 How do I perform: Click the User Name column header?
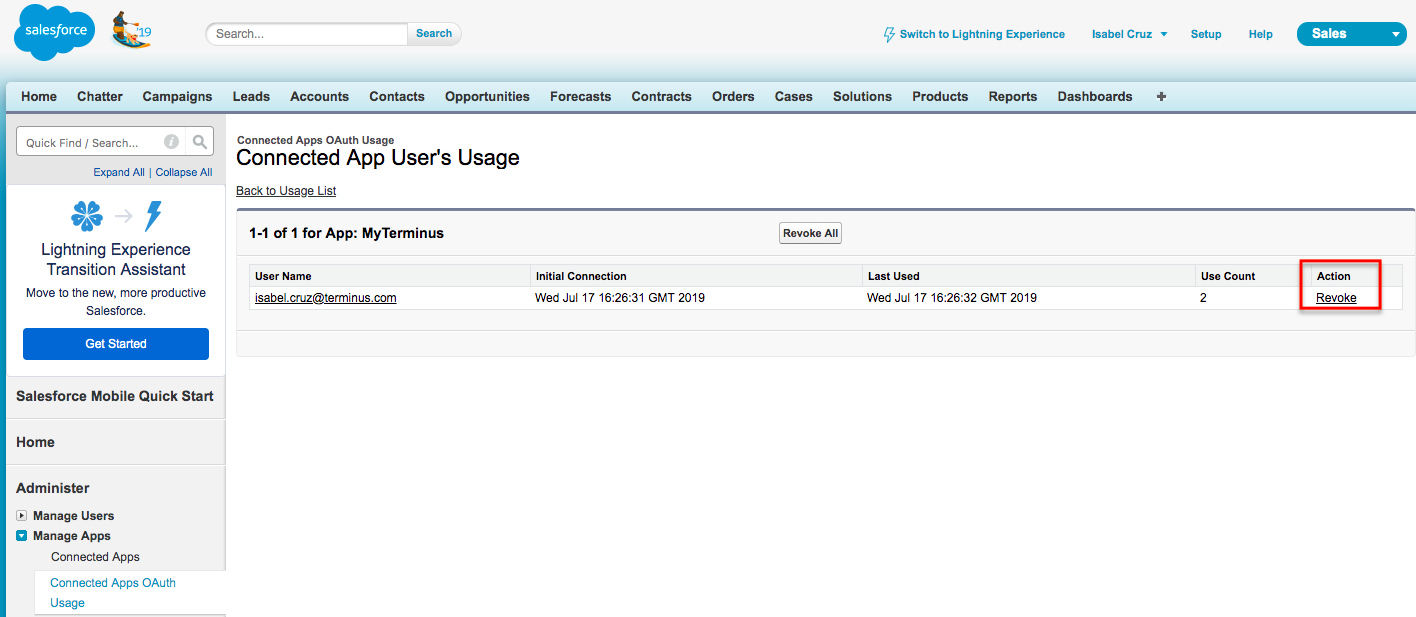coord(283,276)
